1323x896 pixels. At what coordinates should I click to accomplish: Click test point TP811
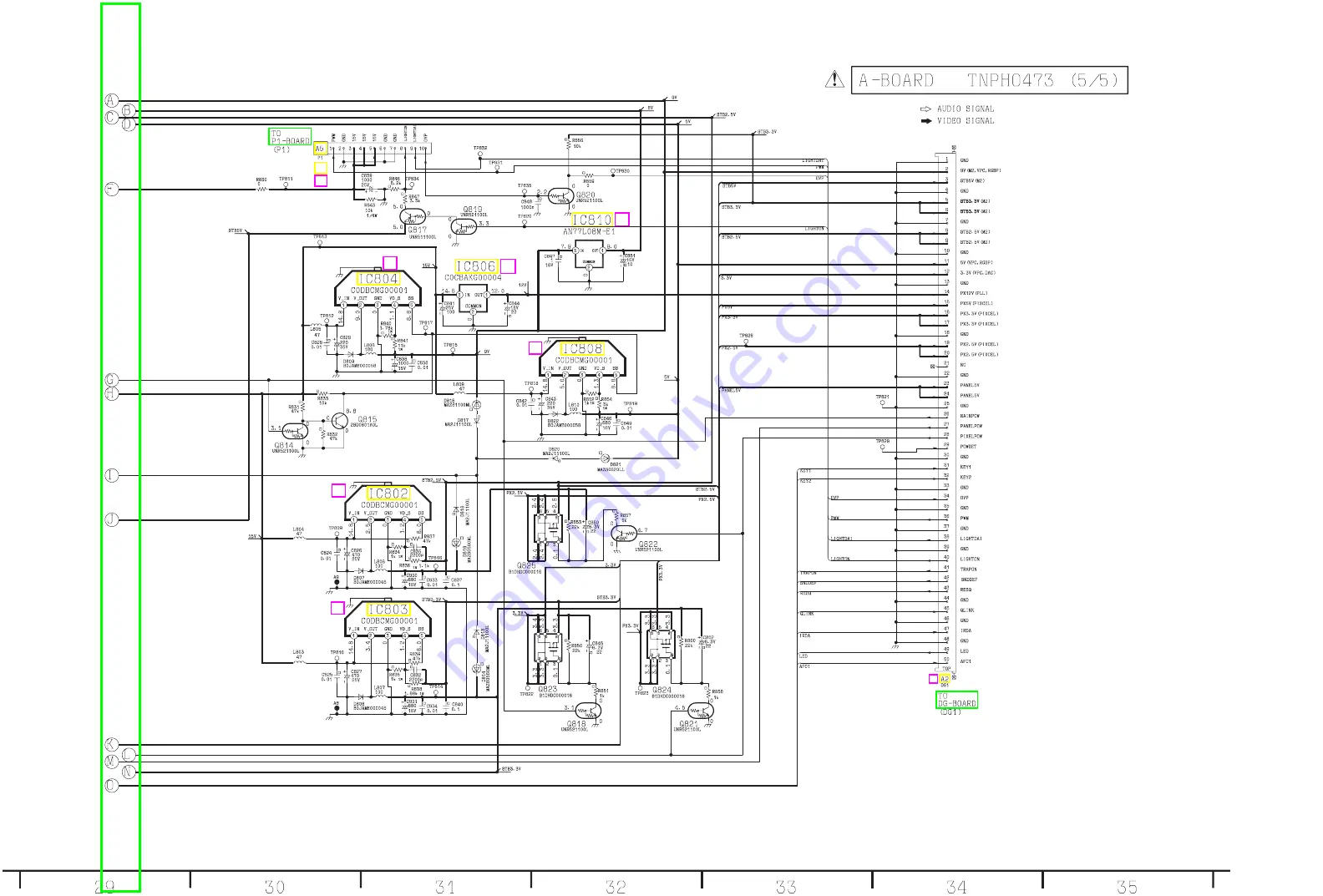[286, 179]
